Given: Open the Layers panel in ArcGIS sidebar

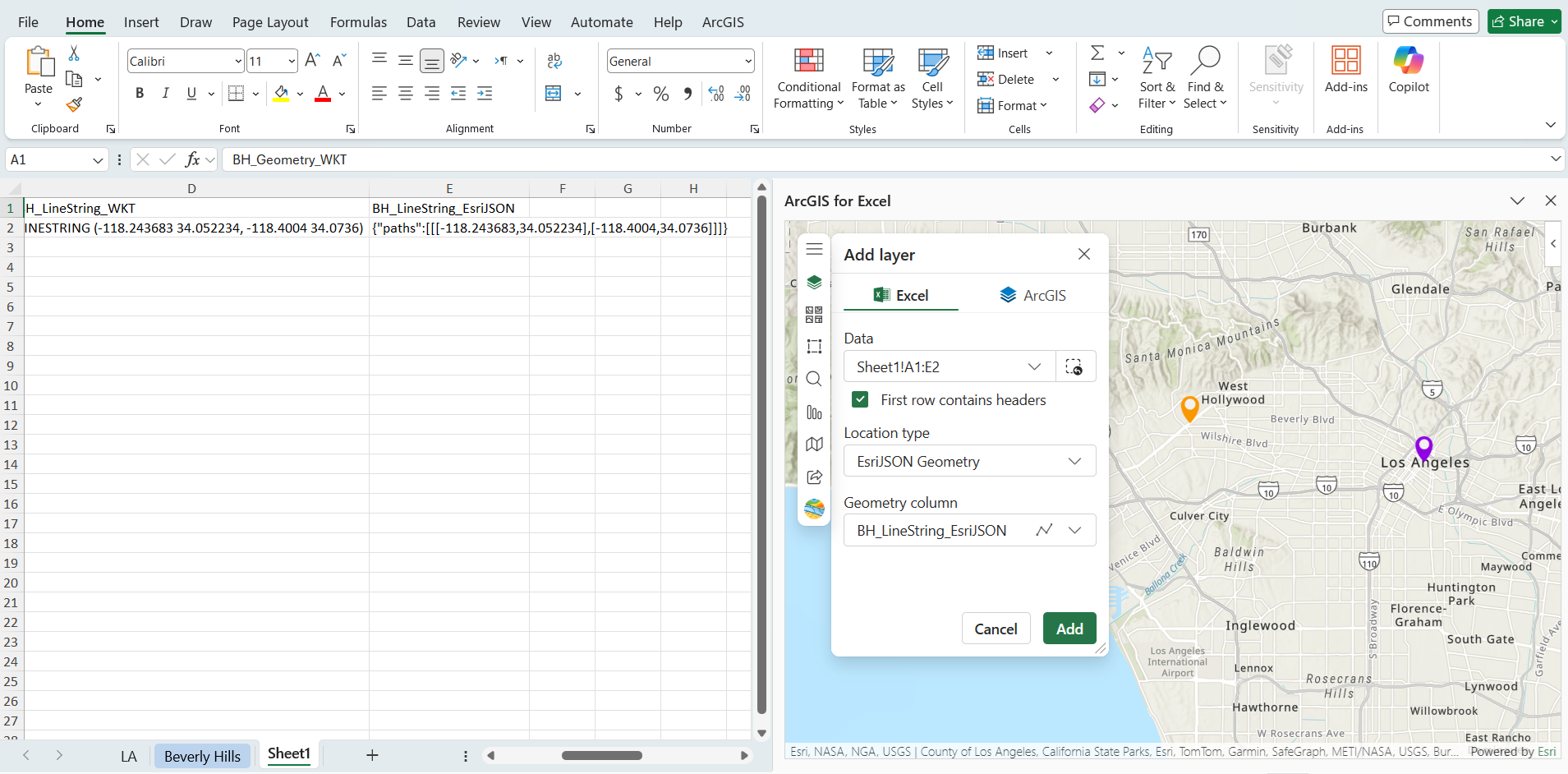Looking at the screenshot, I should pyautogui.click(x=814, y=283).
